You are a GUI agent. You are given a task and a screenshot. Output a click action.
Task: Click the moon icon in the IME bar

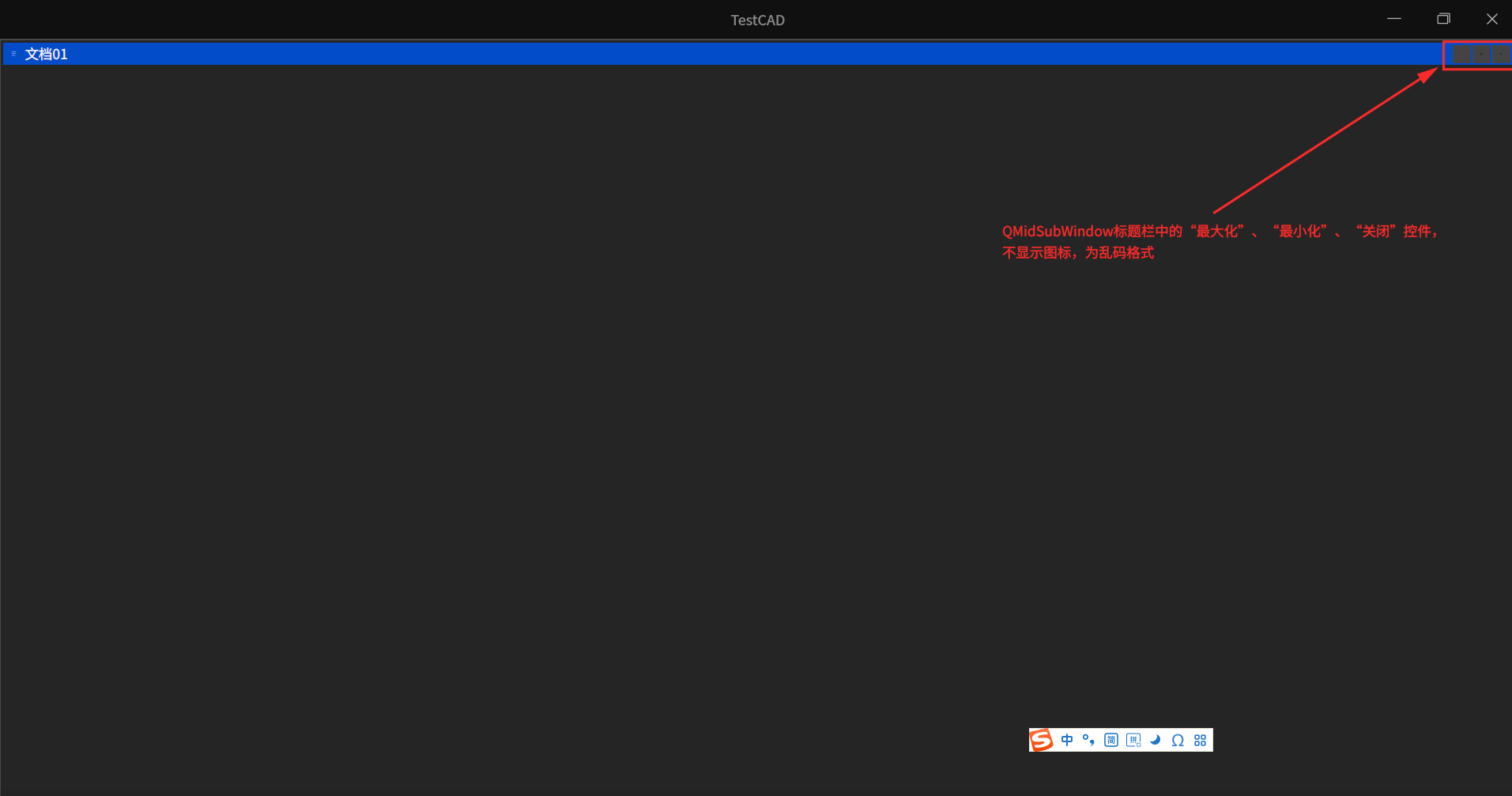1156,740
